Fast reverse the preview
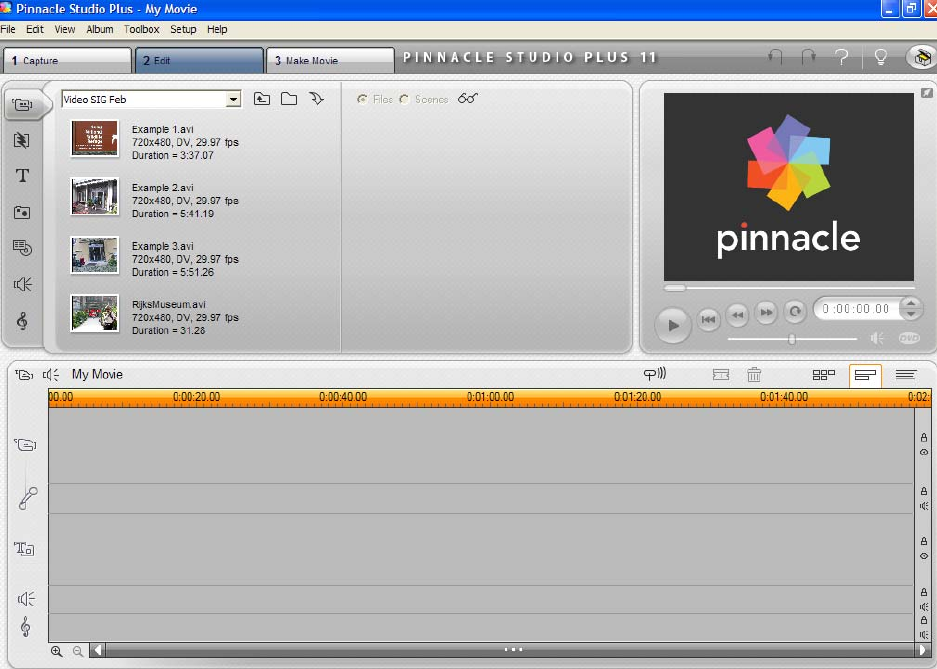Viewport: 937px width, 669px height. [x=737, y=315]
